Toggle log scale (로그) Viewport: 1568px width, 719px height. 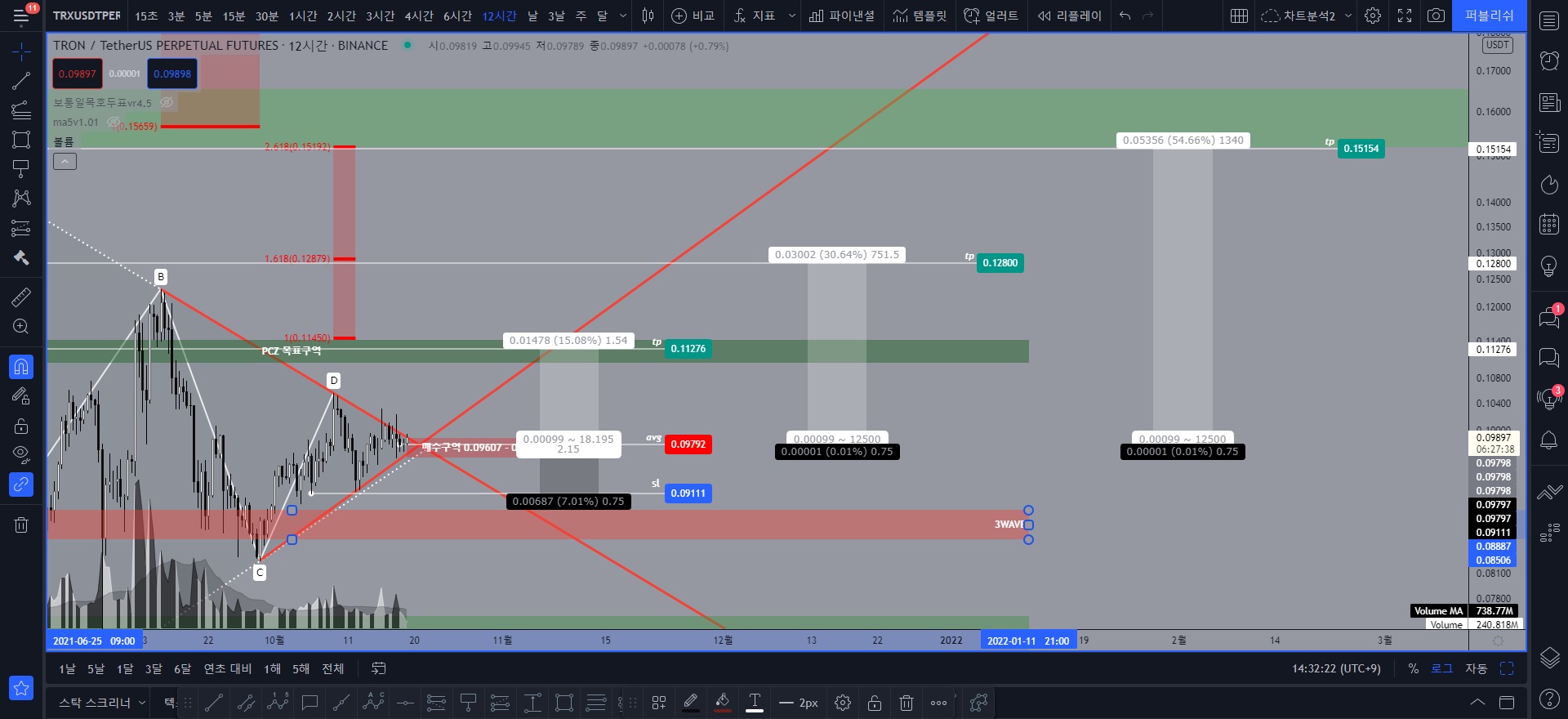1442,668
